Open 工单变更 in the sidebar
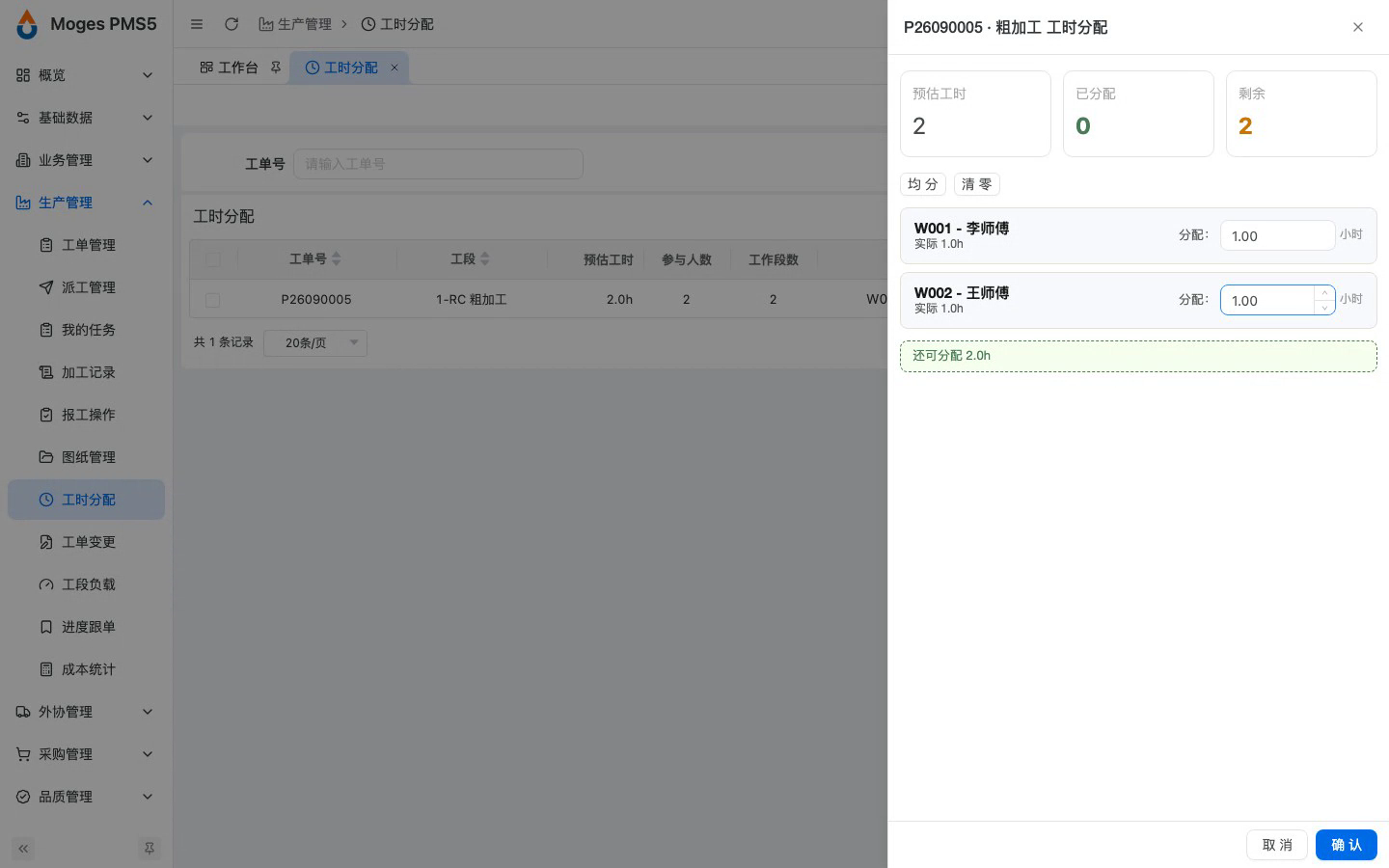Screen dimensions: 1389x868 pyautogui.click(x=87, y=542)
